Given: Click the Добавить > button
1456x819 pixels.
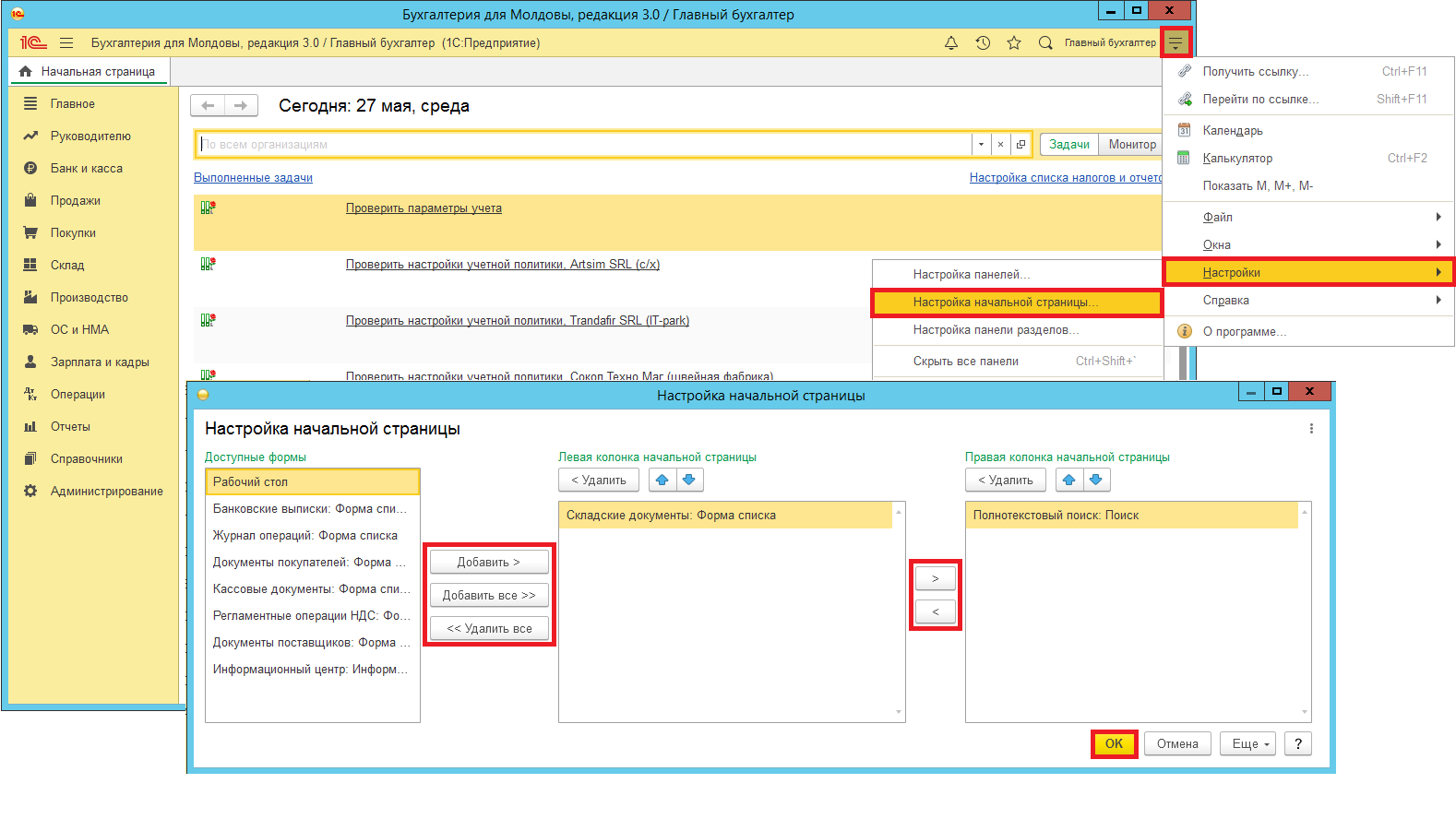Looking at the screenshot, I should 489,562.
